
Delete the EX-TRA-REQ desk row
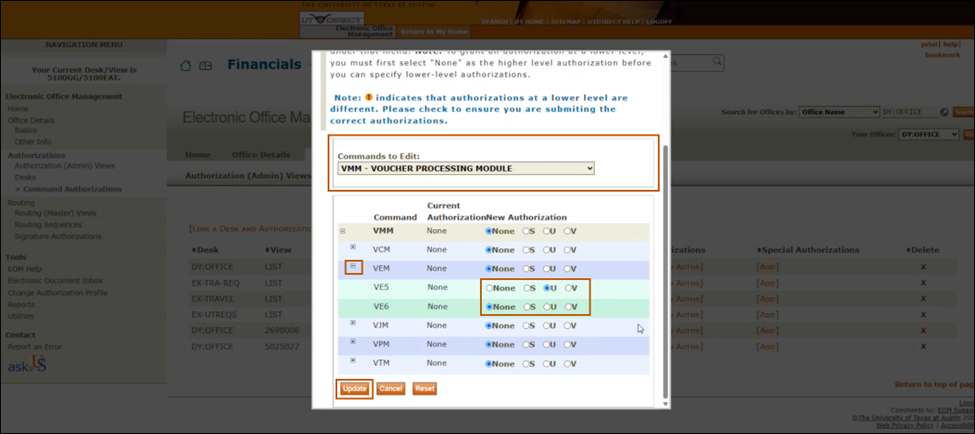click(x=923, y=283)
